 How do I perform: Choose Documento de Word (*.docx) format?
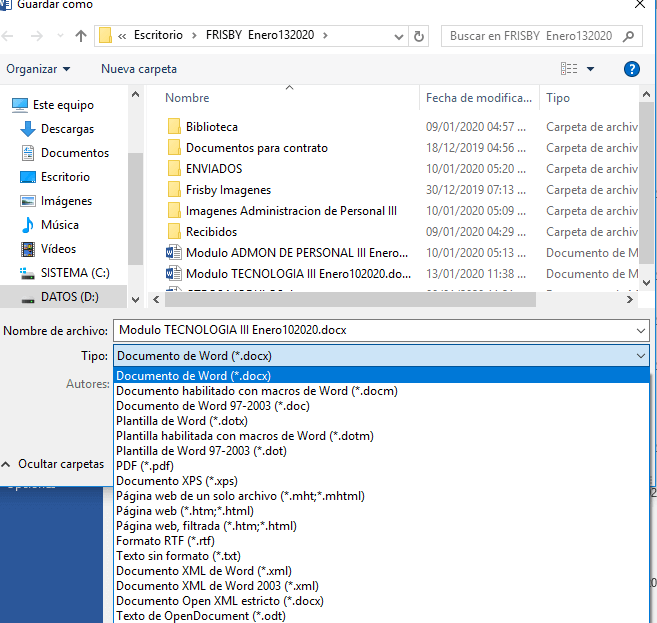click(x=381, y=375)
